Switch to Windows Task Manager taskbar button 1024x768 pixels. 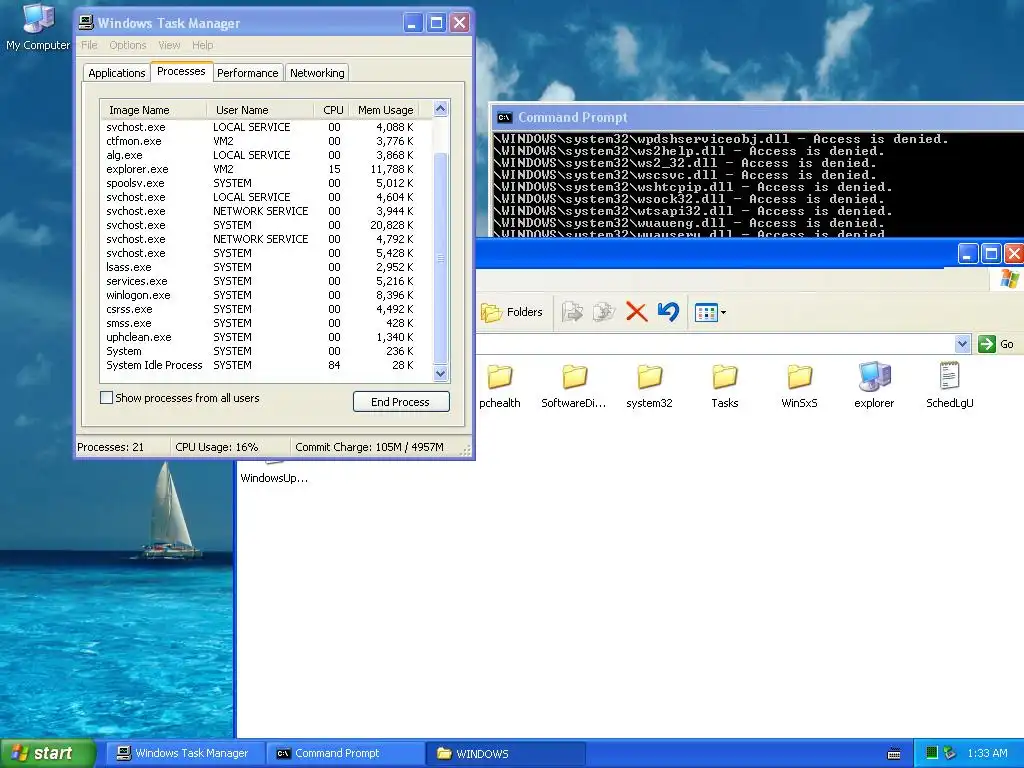(x=184, y=753)
